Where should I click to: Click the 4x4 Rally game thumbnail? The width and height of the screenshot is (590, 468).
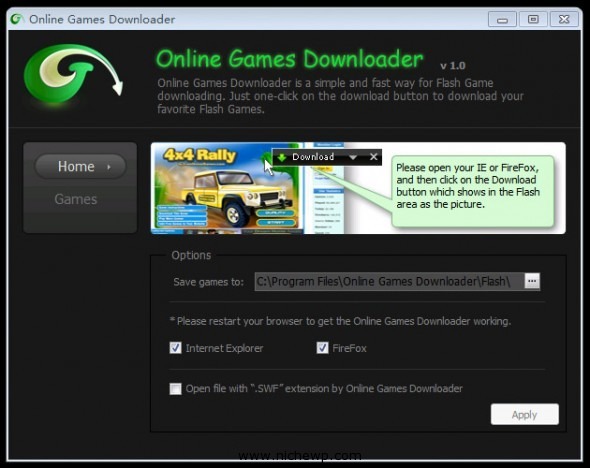tap(227, 188)
